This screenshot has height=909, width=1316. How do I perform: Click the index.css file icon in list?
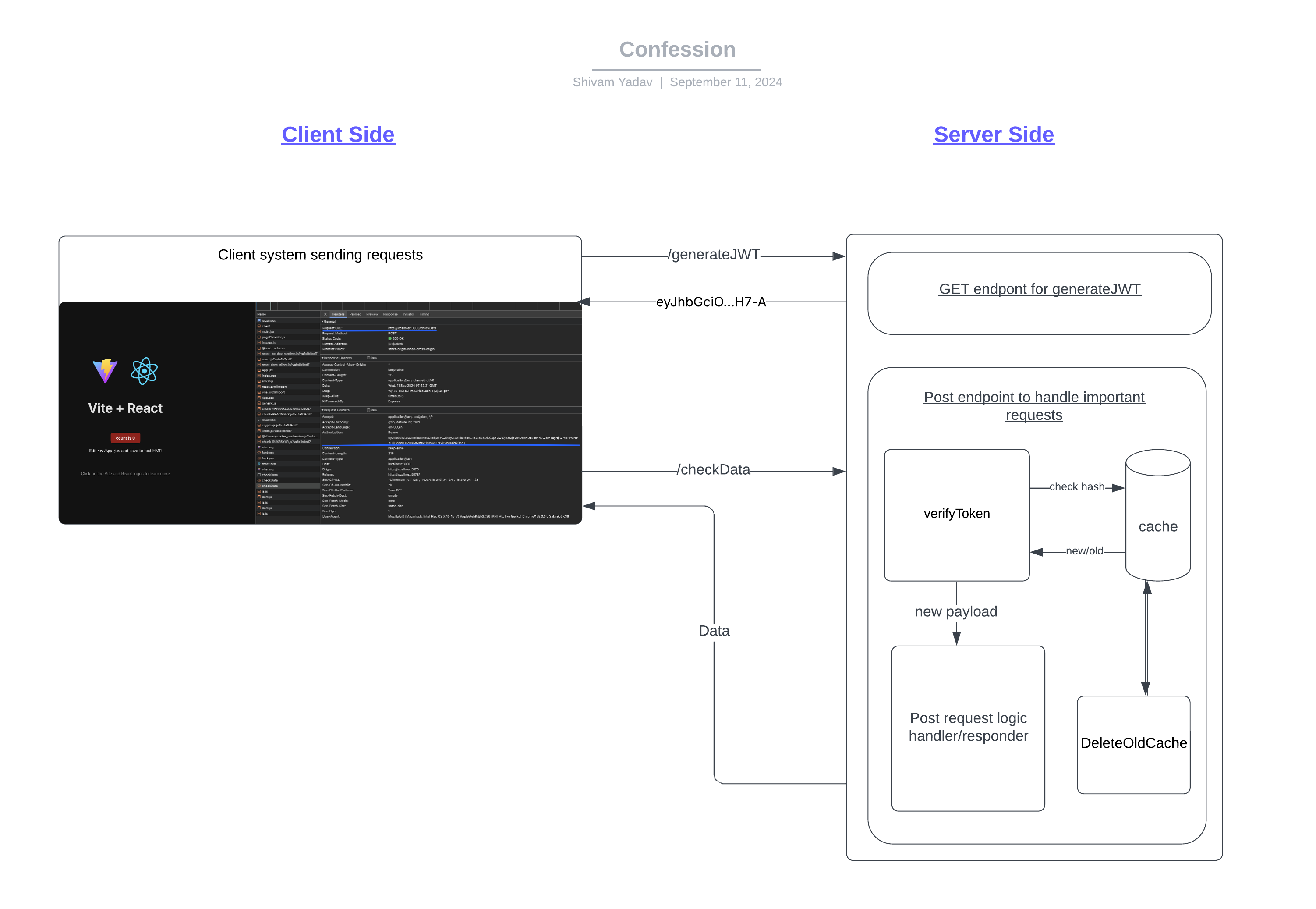point(259,376)
